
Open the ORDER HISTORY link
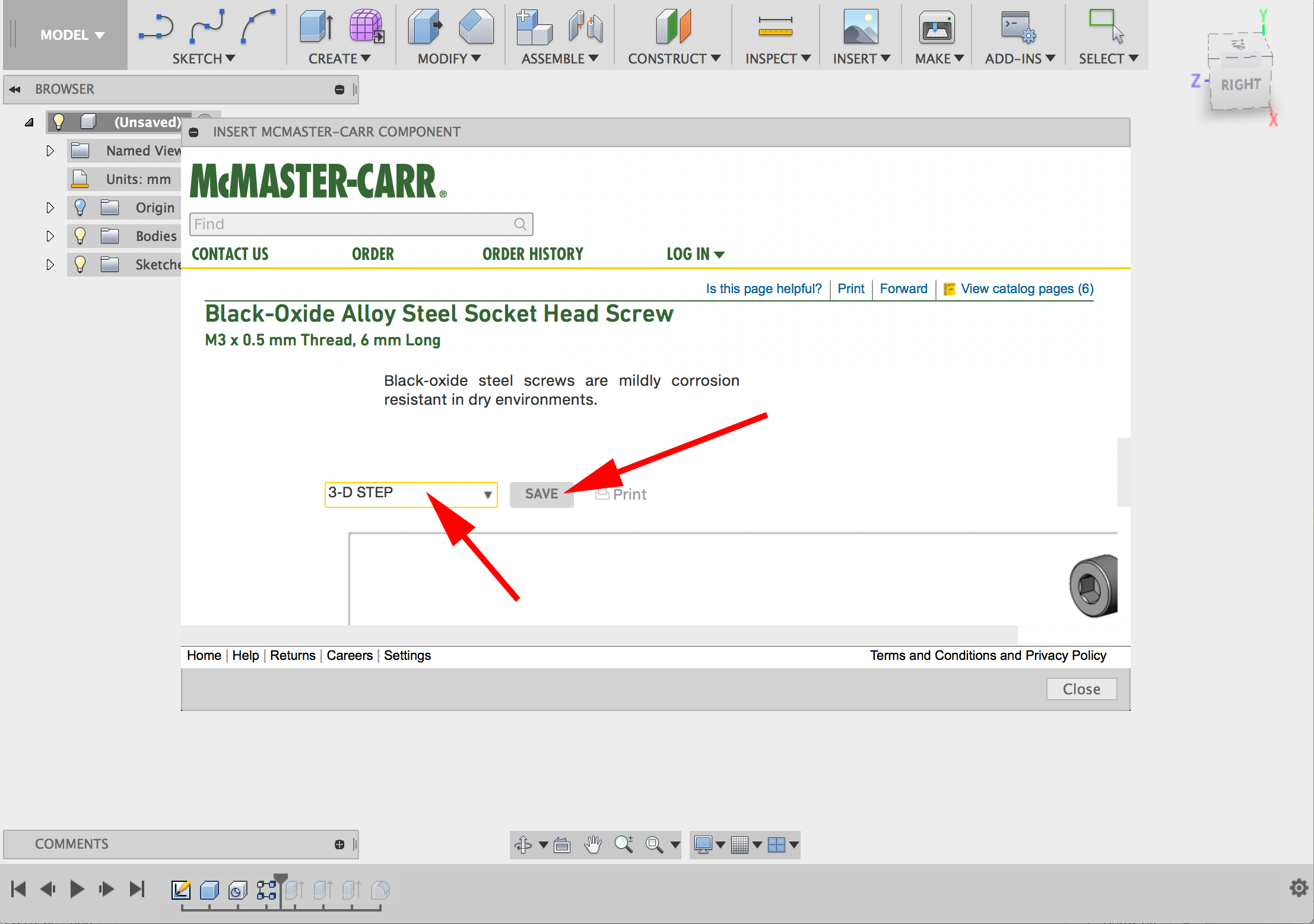pos(532,254)
